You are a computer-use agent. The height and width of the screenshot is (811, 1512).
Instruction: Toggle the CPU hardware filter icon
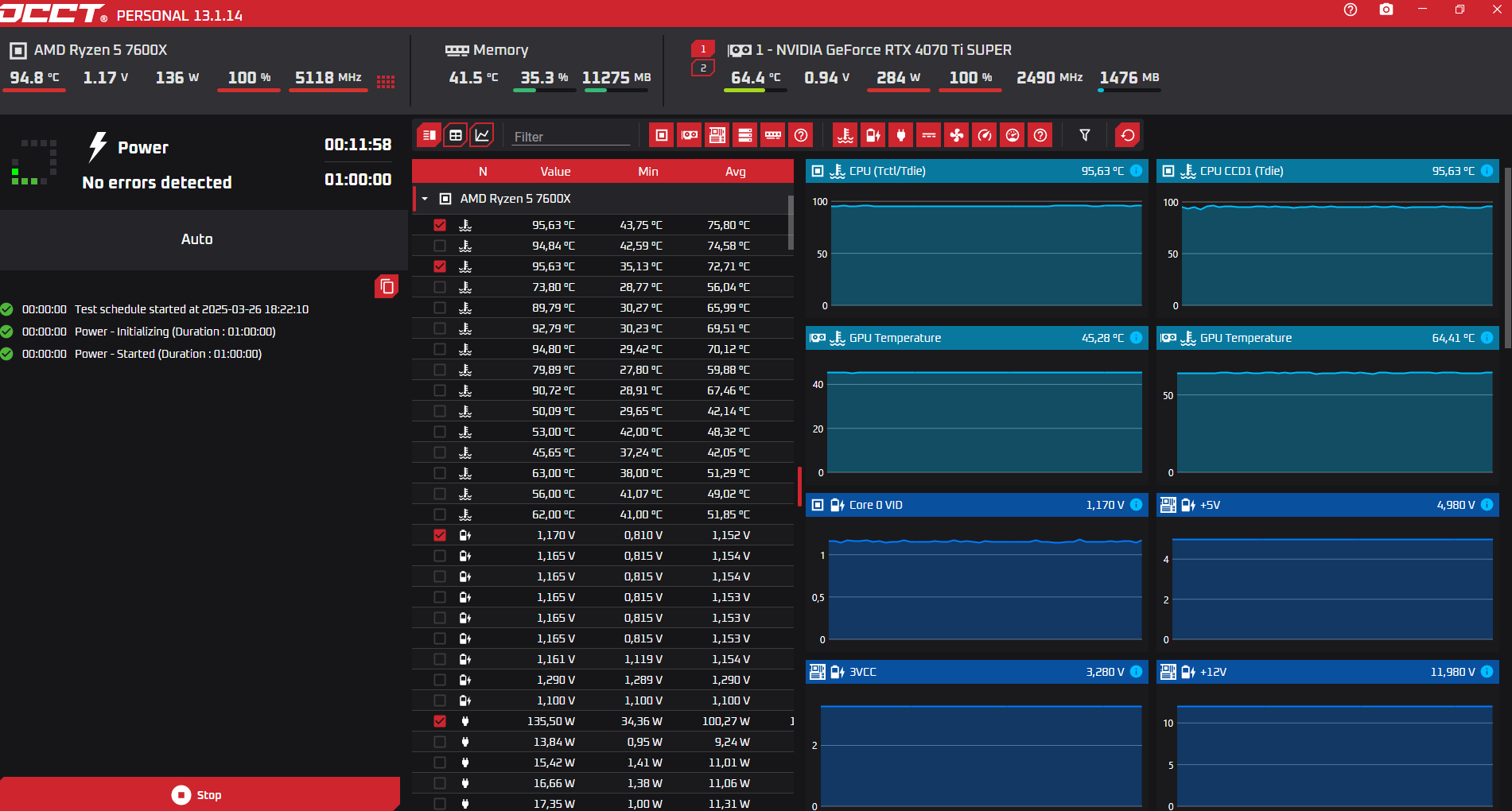click(x=661, y=135)
